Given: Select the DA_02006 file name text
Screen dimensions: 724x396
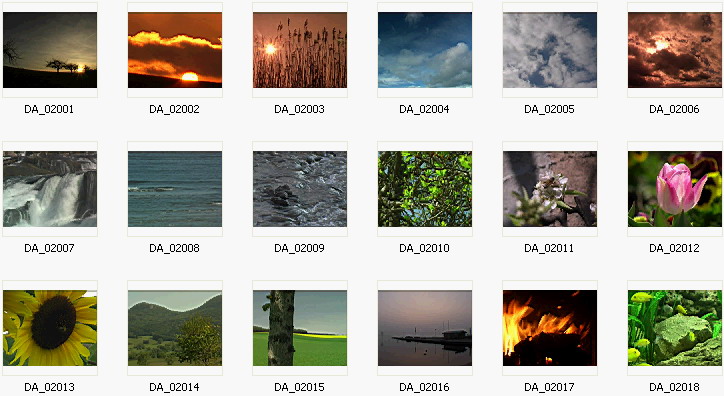Looking at the screenshot, I should coord(674,109).
